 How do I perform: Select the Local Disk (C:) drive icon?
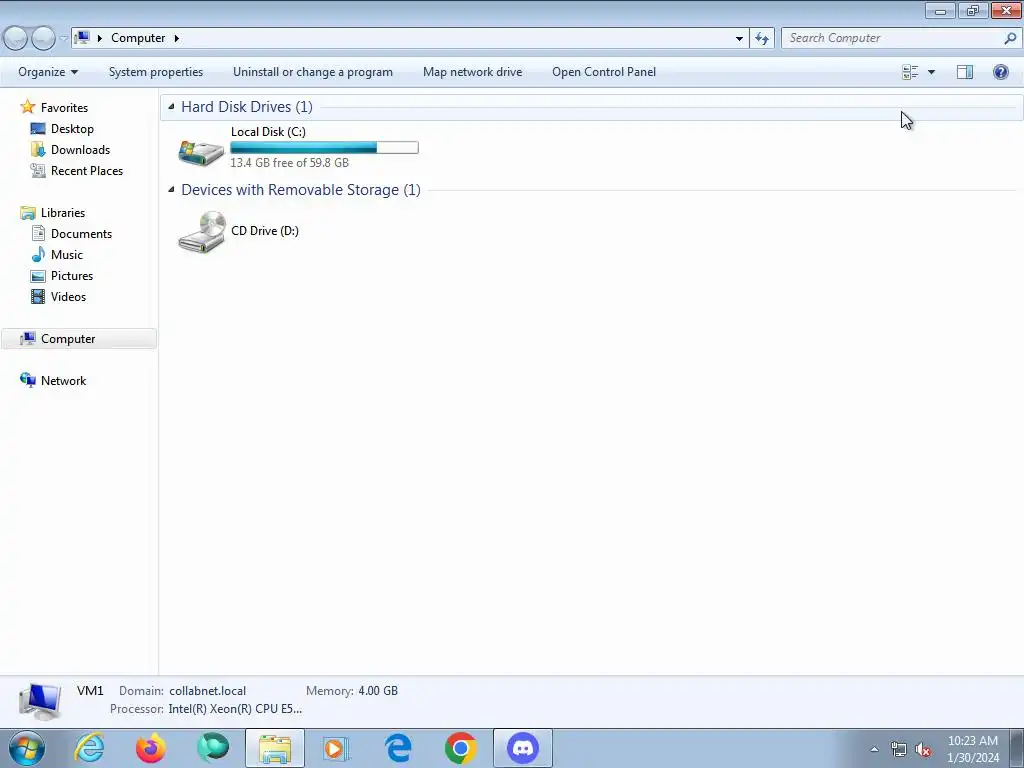201,151
